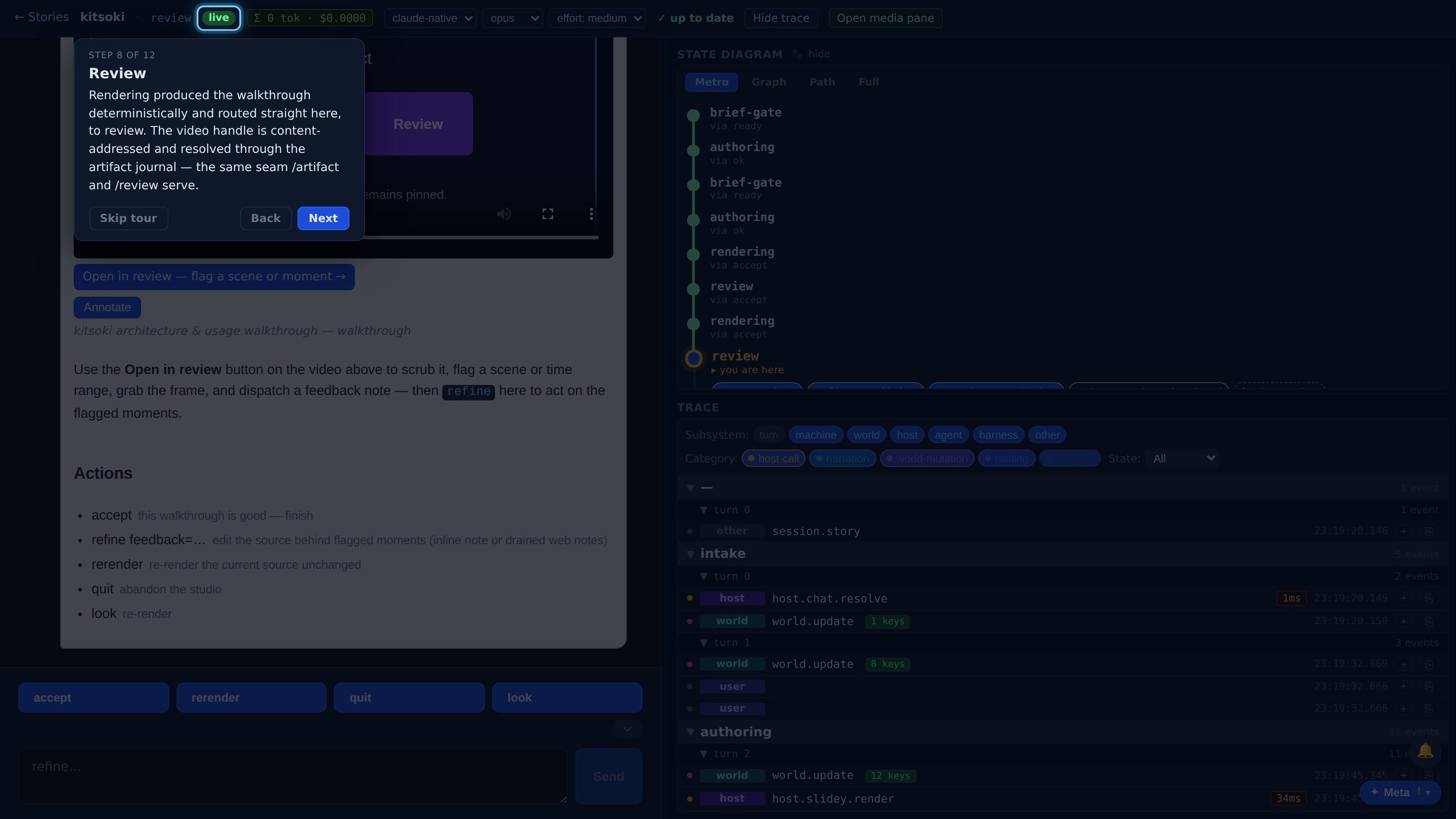Copy the host.chat.resolve event row
1456x819 pixels.
pos(1428,598)
